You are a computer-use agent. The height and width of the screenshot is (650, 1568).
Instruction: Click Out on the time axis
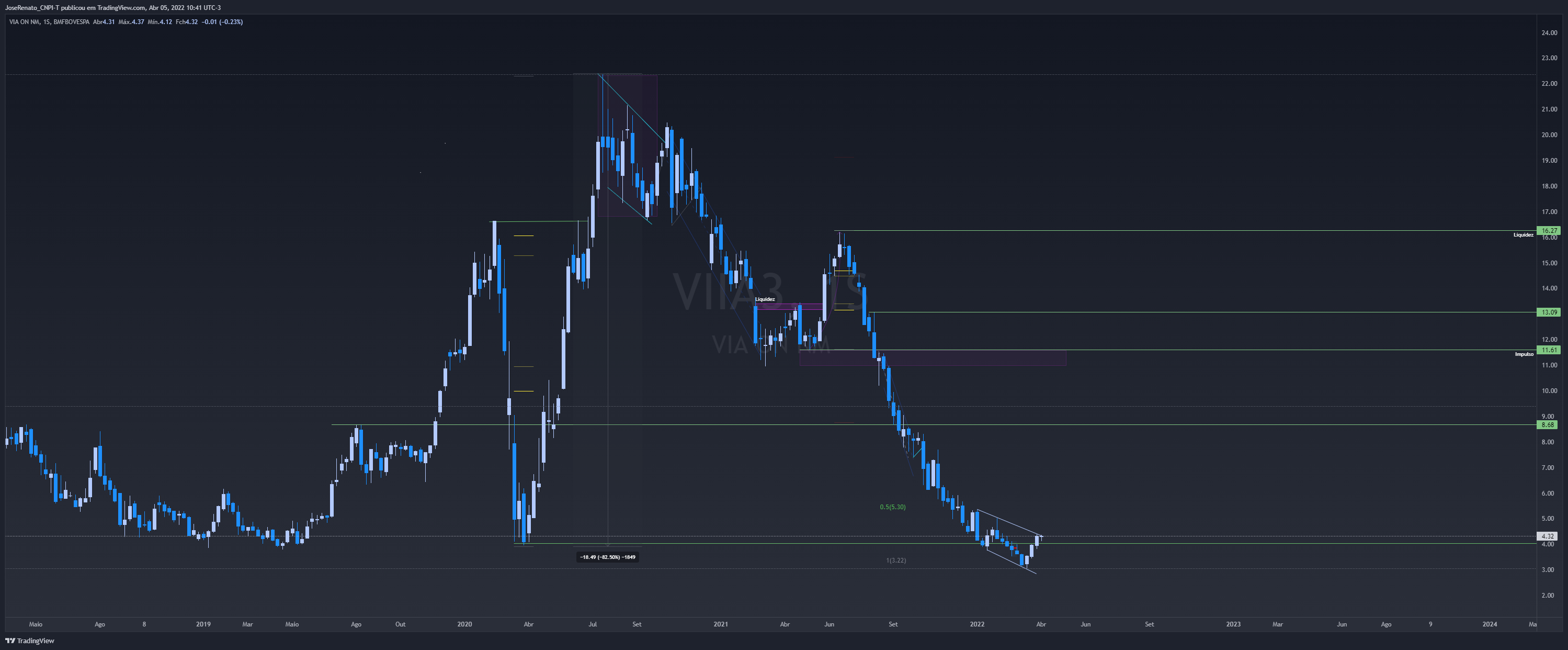point(400,624)
